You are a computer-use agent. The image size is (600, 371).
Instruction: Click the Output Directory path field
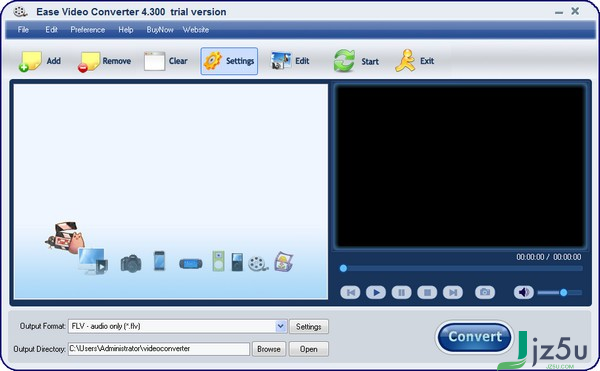[x=159, y=349]
